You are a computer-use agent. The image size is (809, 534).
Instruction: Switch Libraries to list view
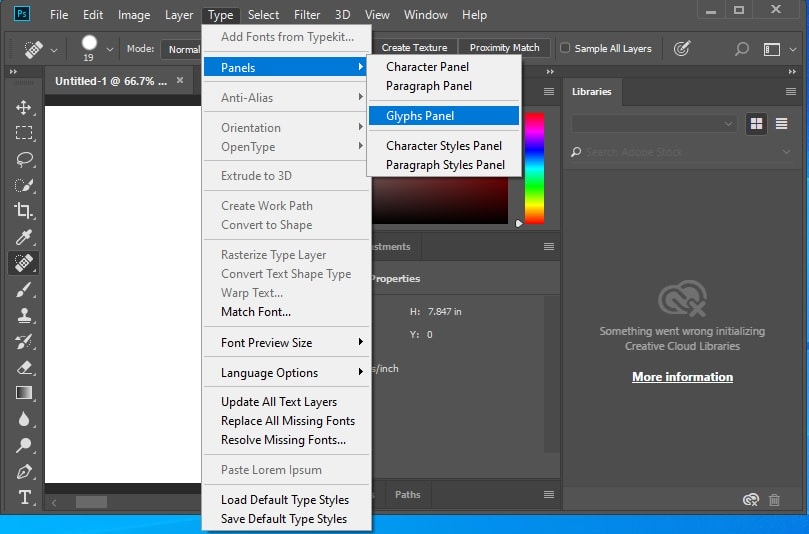coord(781,124)
